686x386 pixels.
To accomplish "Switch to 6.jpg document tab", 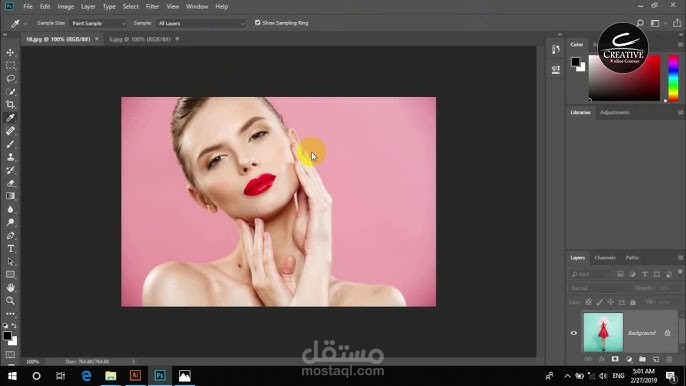I will tap(140, 39).
